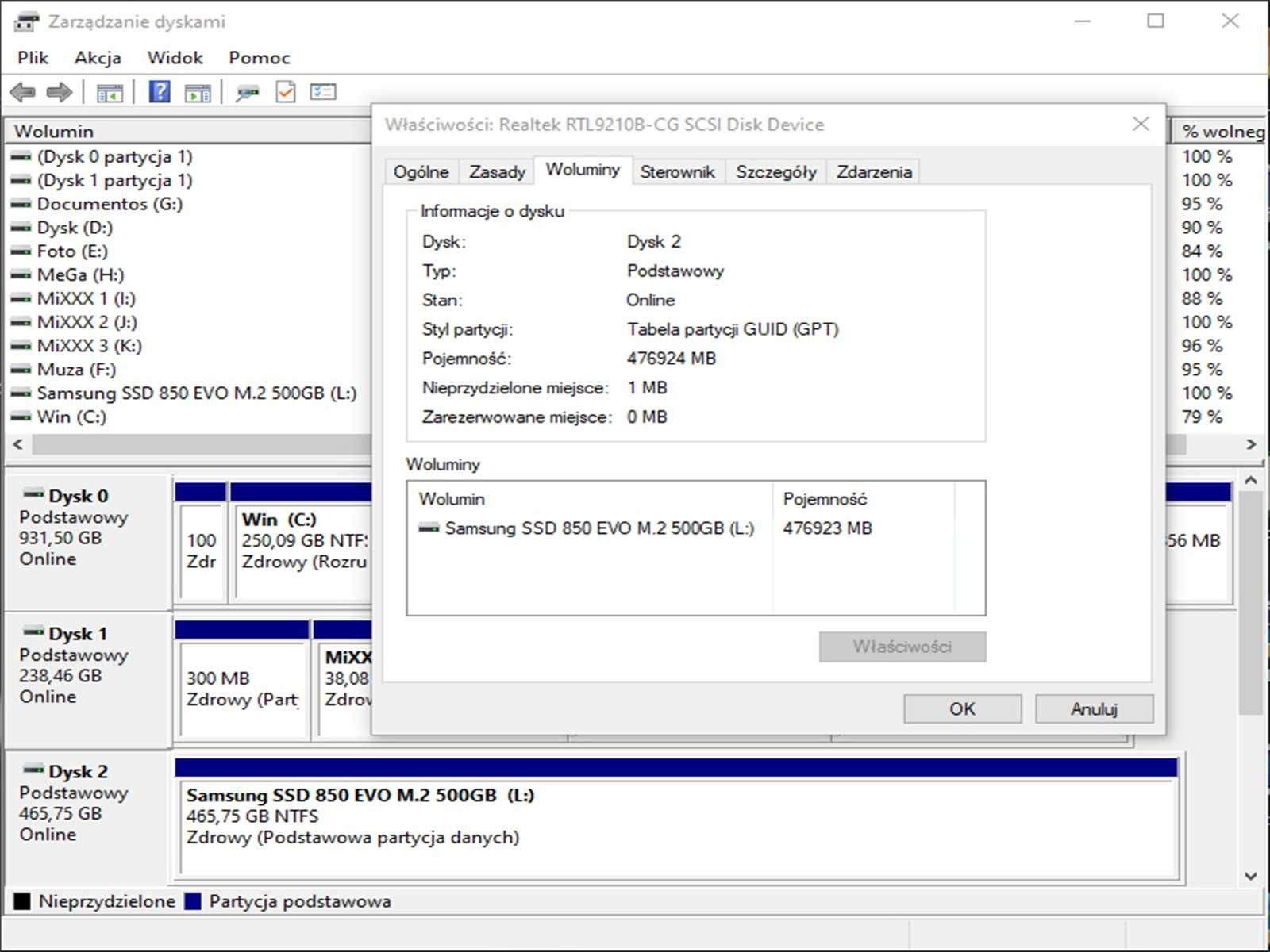Select the MiXXX 3 (K:) volume row
The image size is (1270, 952).
tap(89, 346)
